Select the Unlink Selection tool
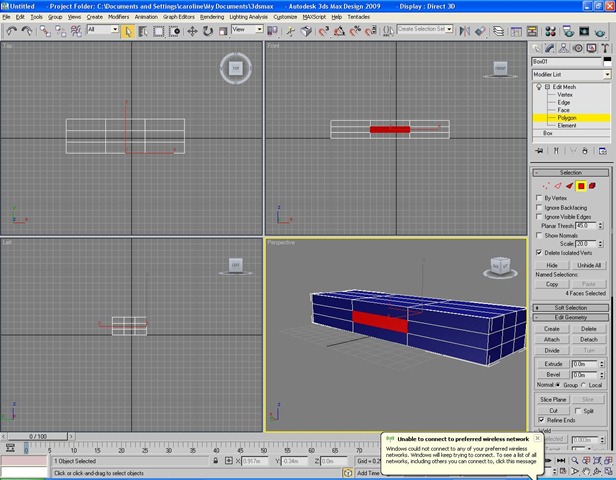 (60, 31)
